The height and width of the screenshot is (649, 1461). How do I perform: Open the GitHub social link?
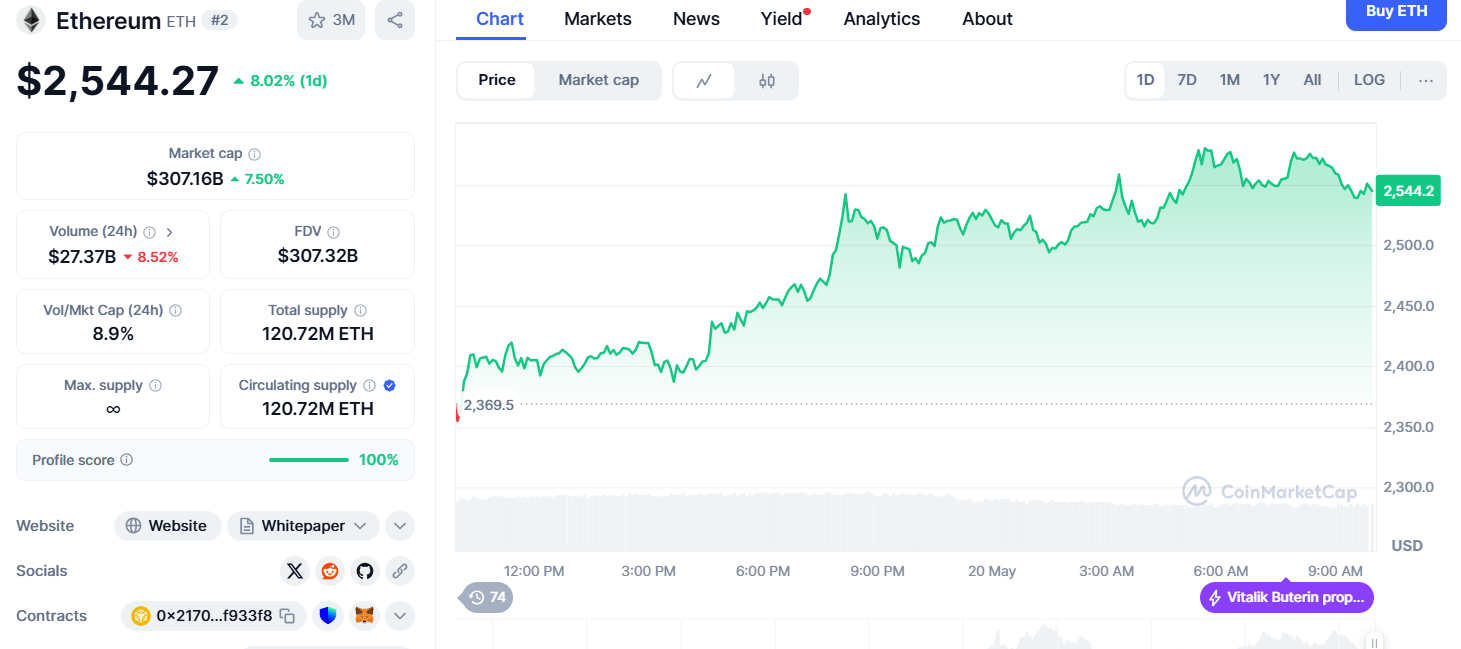(x=364, y=571)
